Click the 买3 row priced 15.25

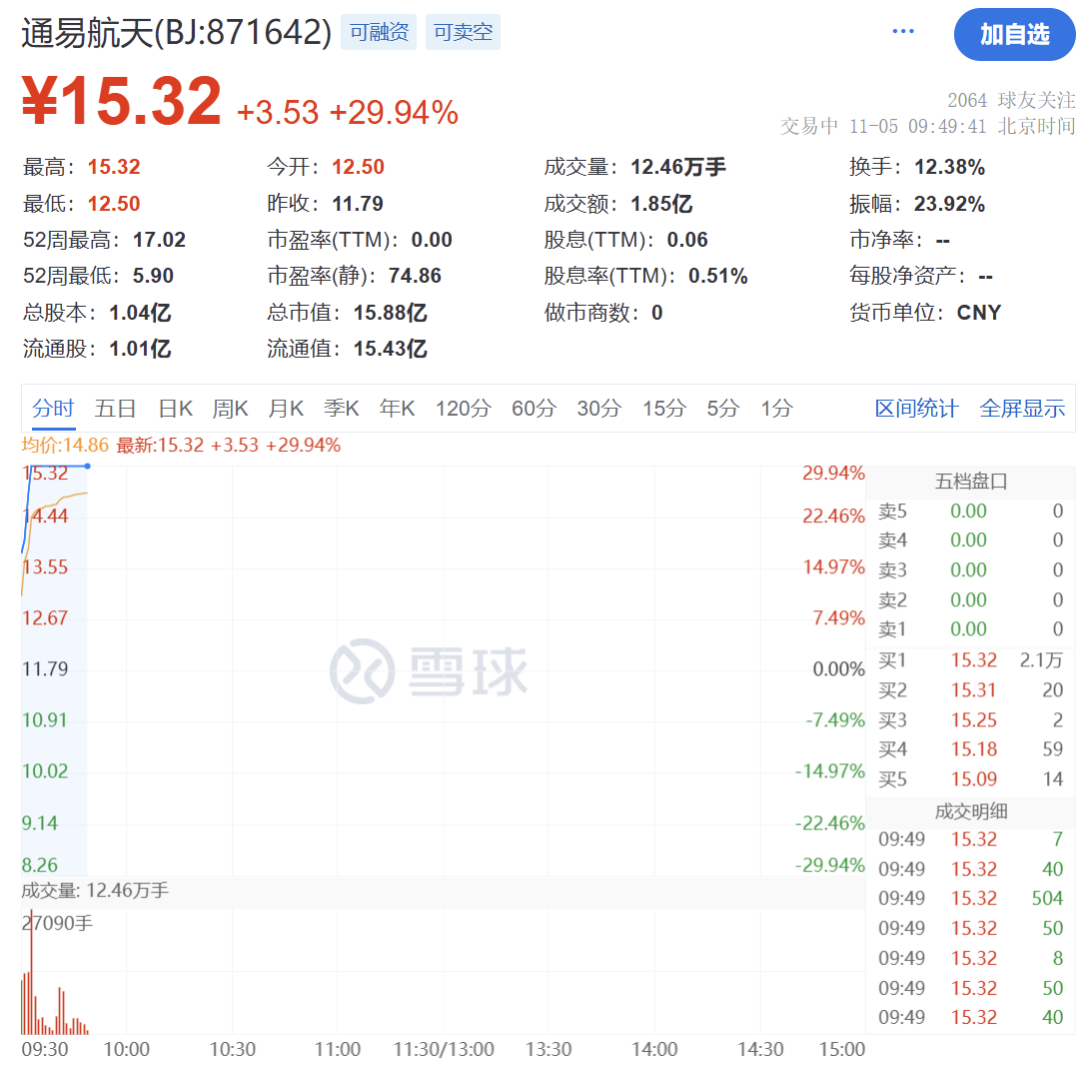pos(970,720)
